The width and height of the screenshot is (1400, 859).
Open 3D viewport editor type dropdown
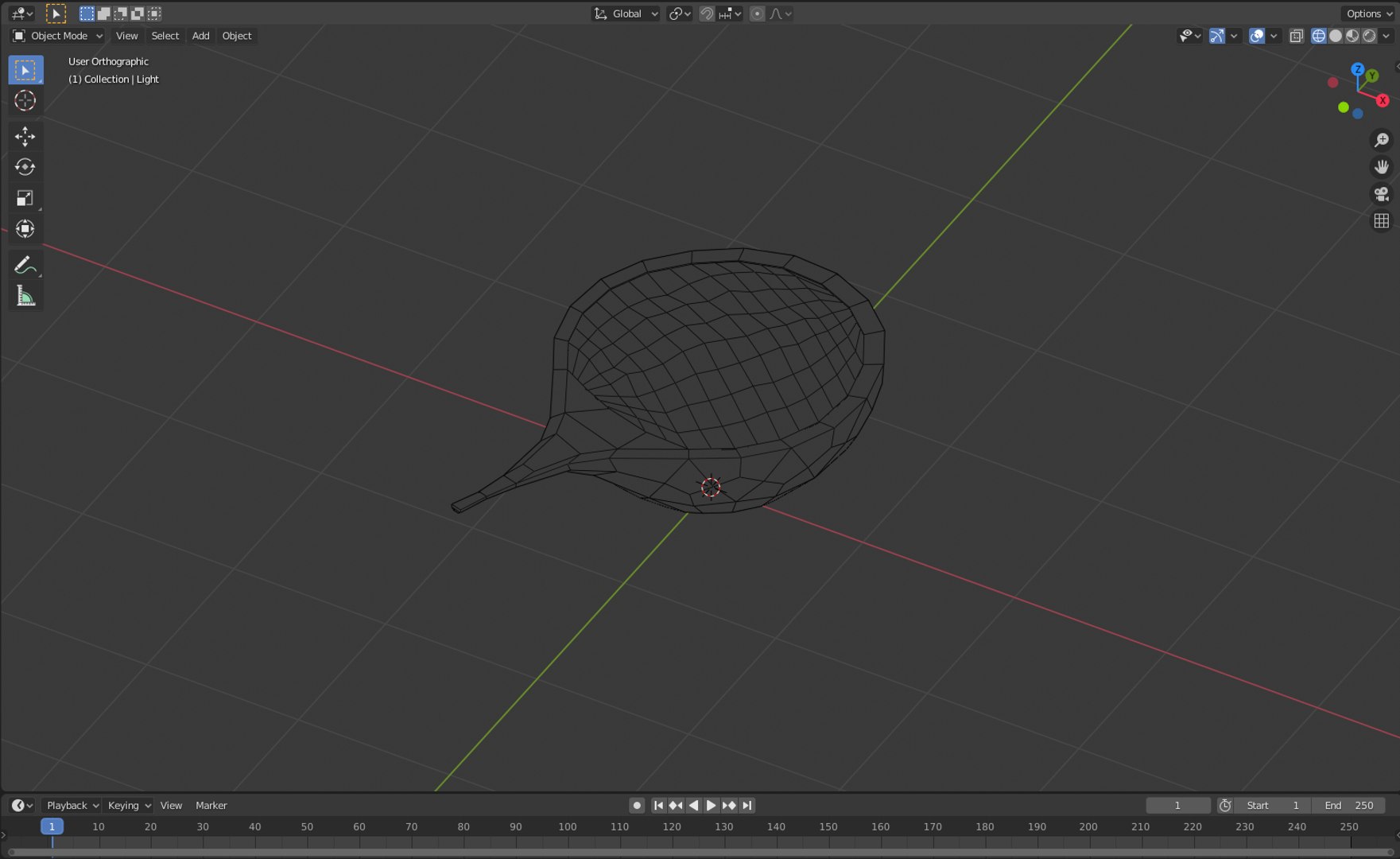(21, 14)
